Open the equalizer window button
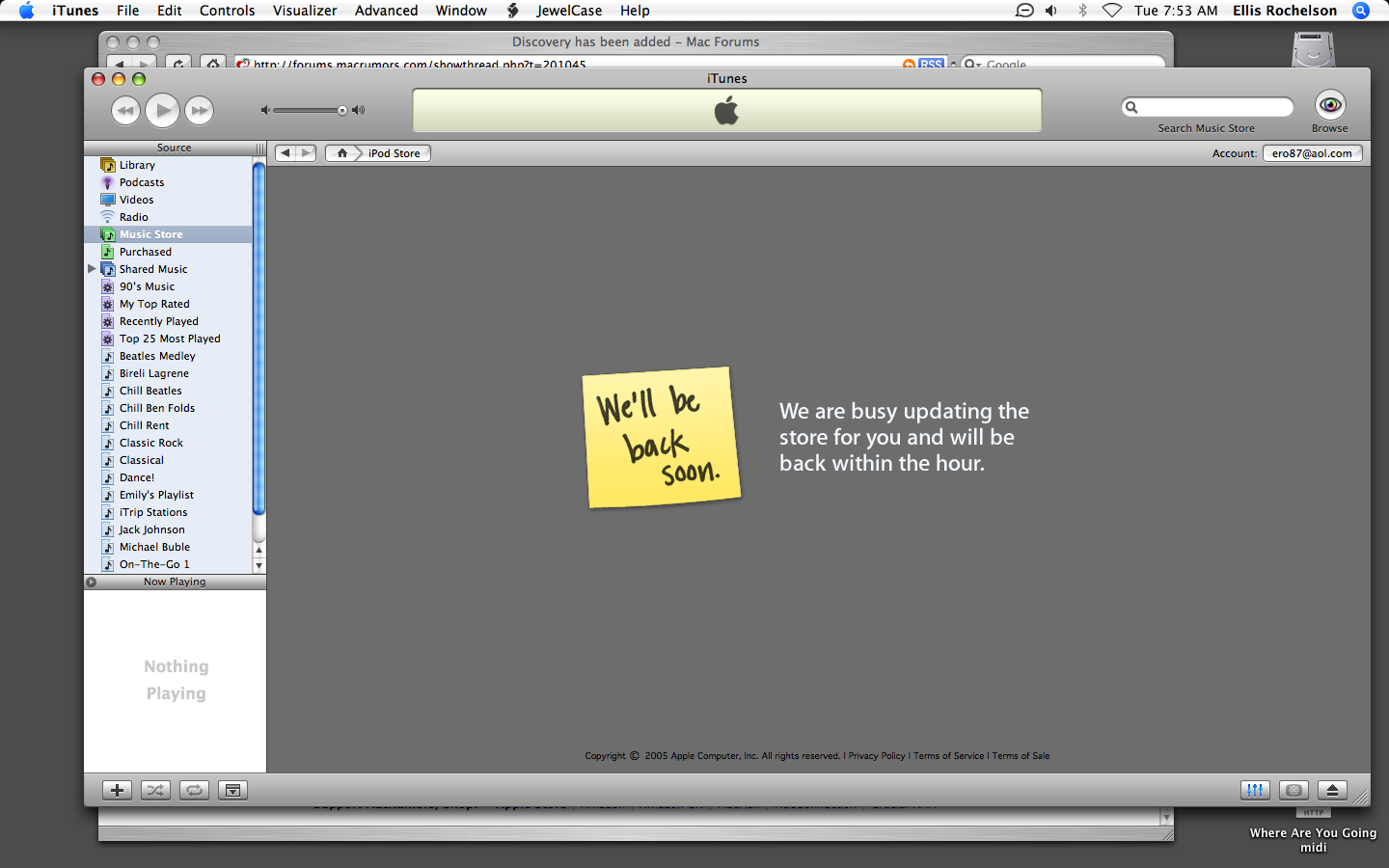 [x=1255, y=790]
